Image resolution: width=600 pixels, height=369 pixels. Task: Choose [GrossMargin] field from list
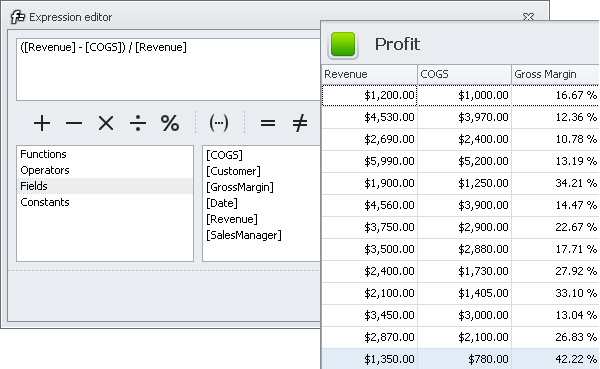tap(240, 187)
